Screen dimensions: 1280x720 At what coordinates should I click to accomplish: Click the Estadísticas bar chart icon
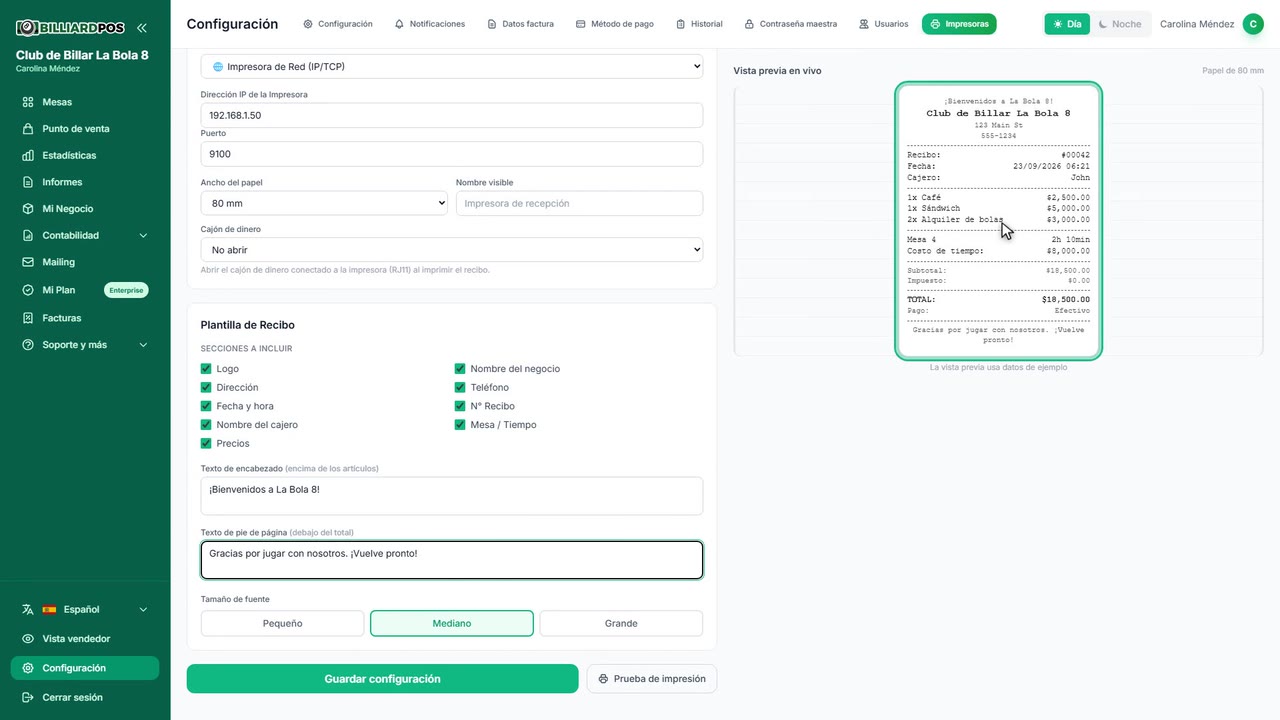pyautogui.click(x=28, y=155)
